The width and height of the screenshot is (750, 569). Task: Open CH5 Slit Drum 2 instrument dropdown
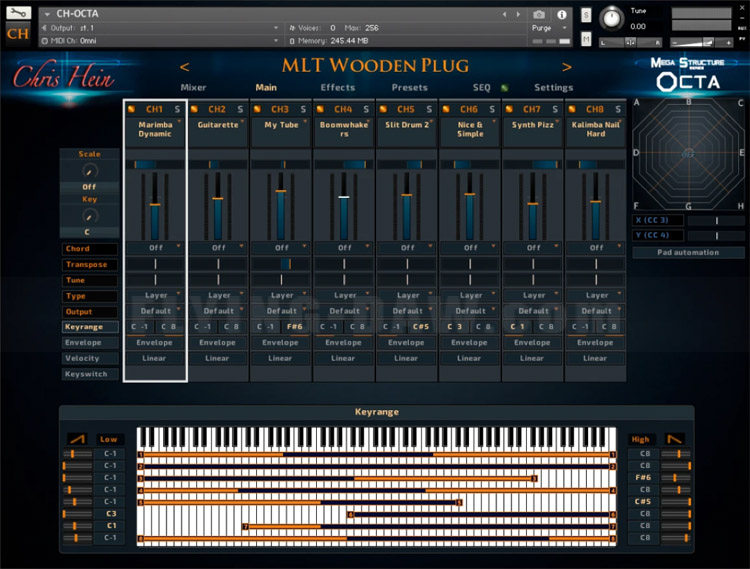coord(407,125)
